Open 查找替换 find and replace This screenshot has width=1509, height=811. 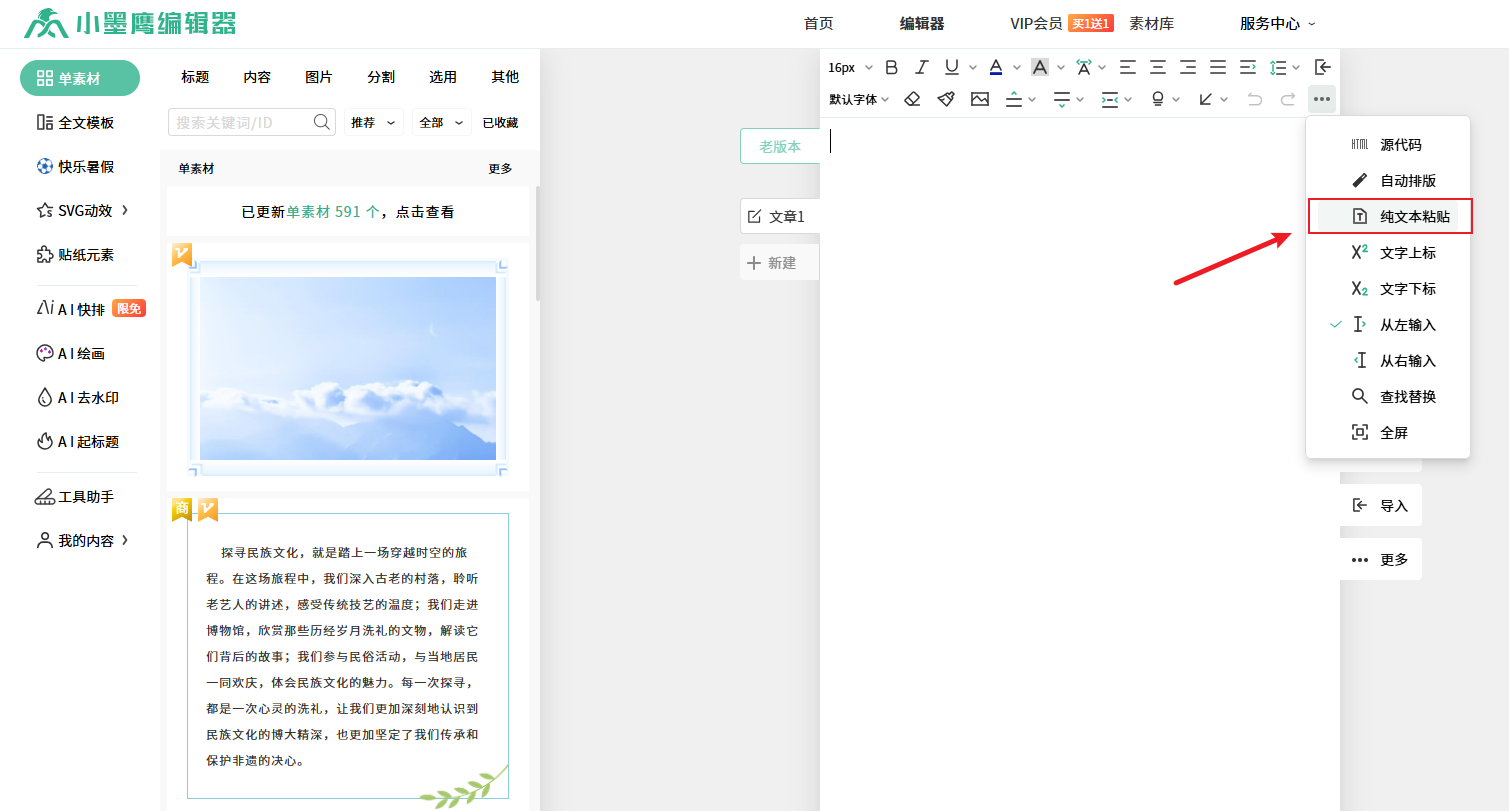(1388, 397)
